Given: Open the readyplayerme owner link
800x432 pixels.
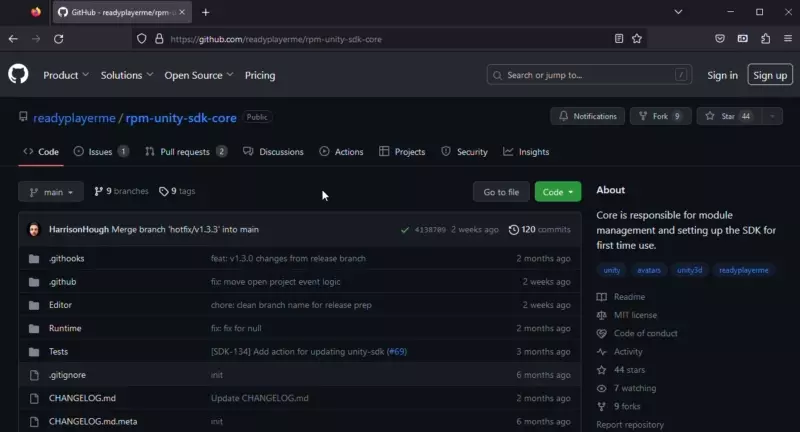Looking at the screenshot, I should click(74, 118).
